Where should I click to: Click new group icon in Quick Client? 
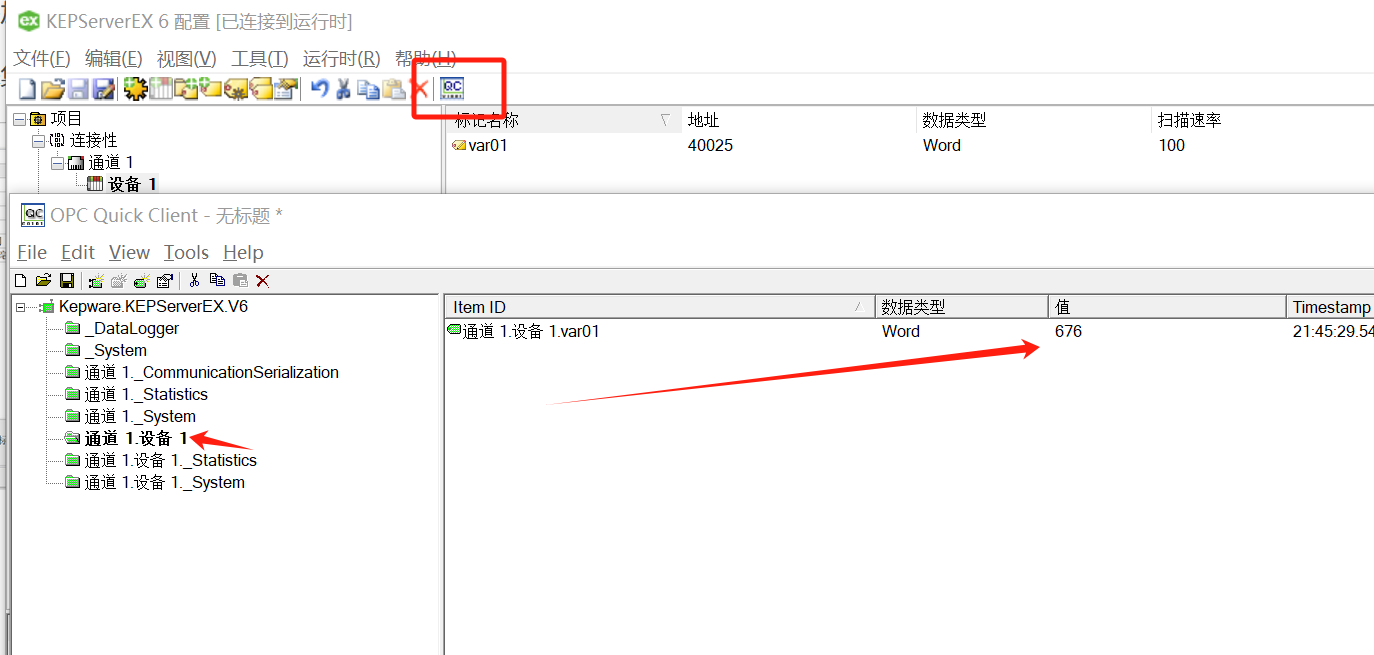[119, 281]
